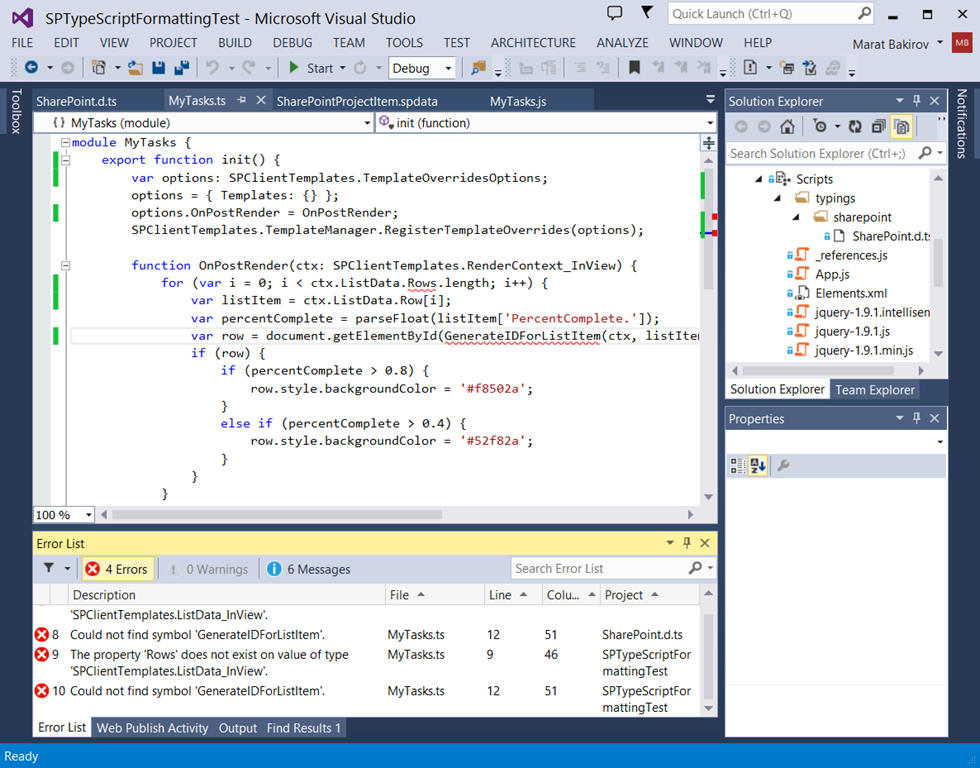Image resolution: width=980 pixels, height=768 pixels.
Task: Pin the Properties panel
Action: (917, 418)
